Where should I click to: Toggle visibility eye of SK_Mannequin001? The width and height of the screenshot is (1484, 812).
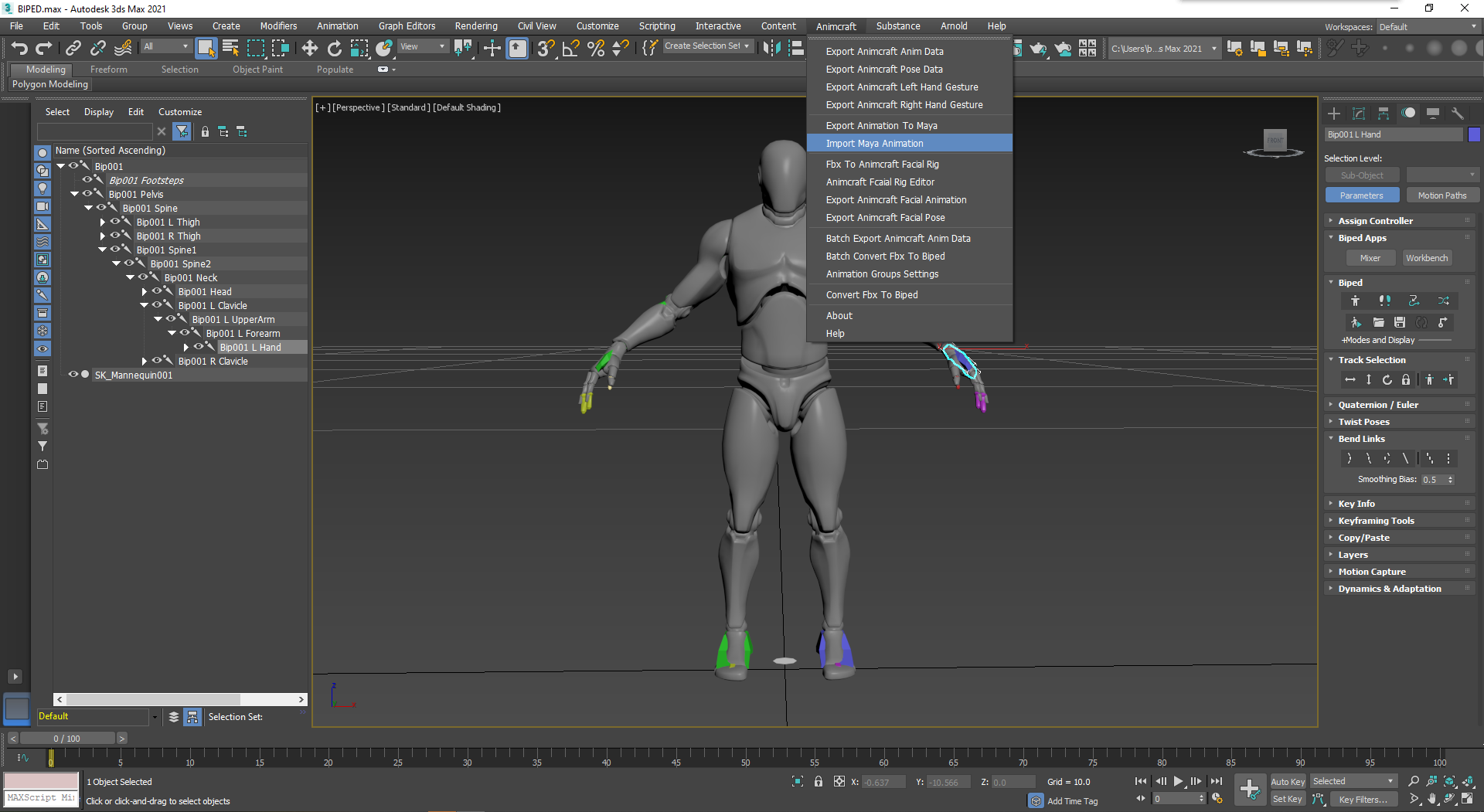[x=73, y=375]
